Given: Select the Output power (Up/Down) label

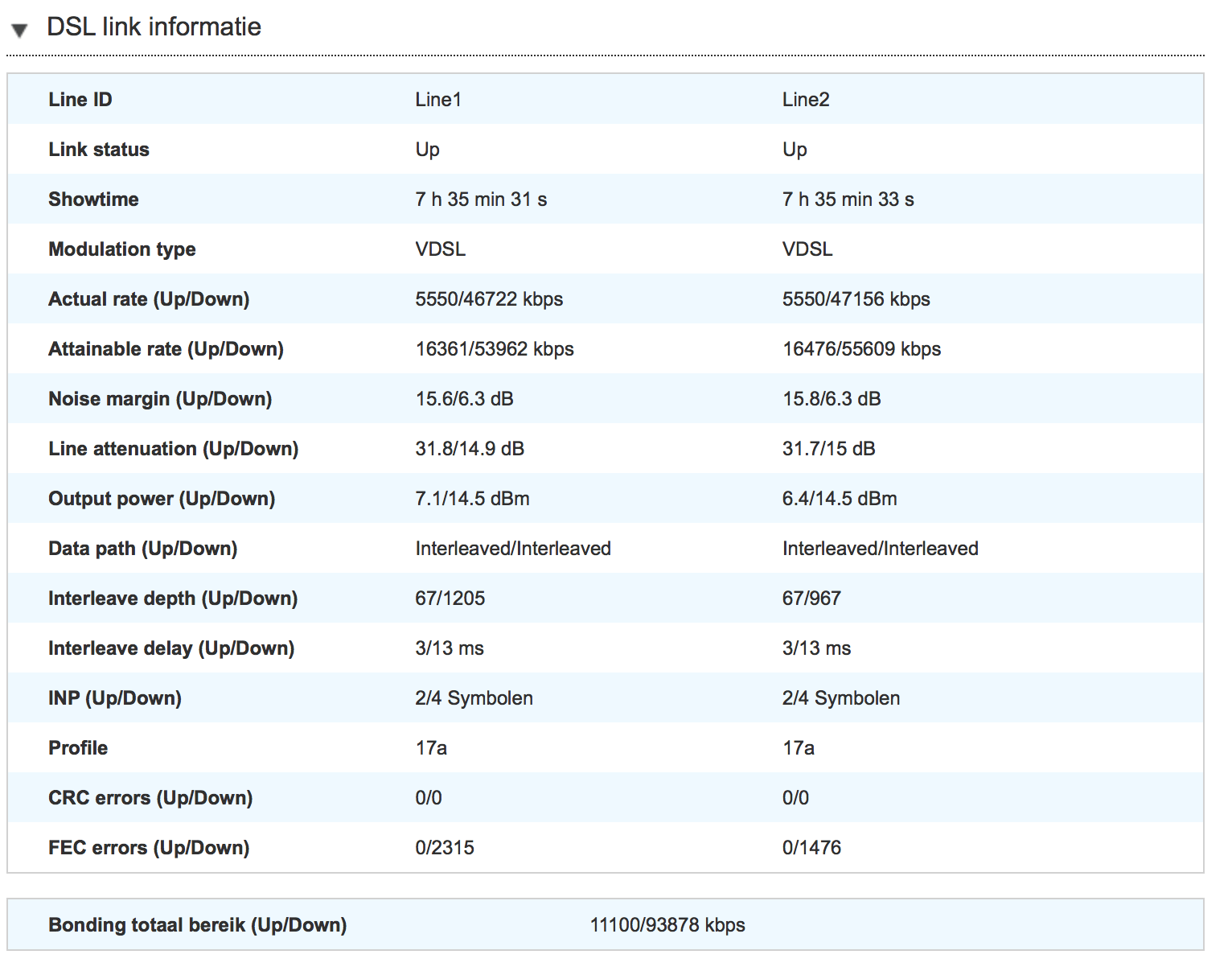Looking at the screenshot, I should point(162,499).
